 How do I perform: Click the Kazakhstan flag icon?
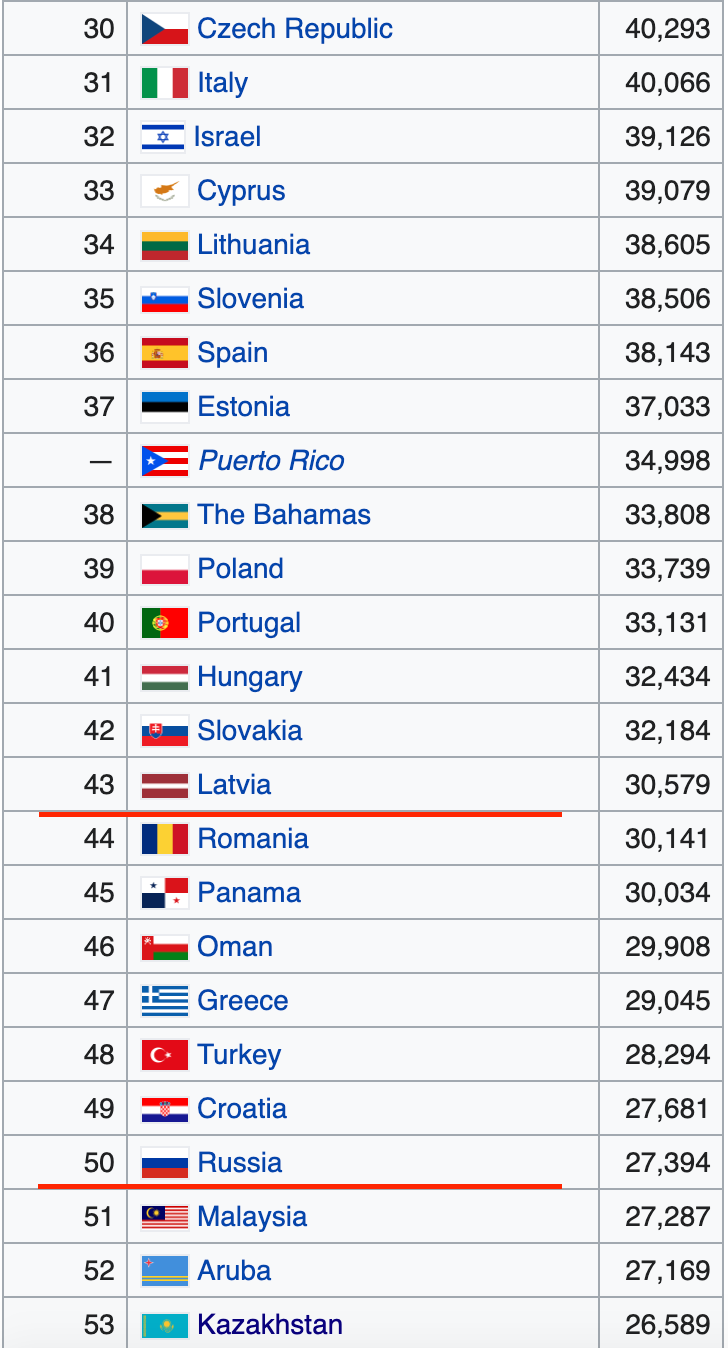click(165, 1325)
